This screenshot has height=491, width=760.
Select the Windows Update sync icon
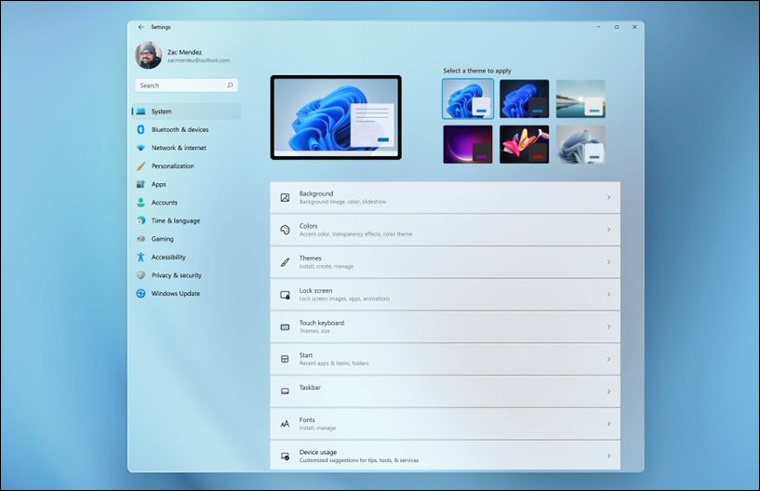click(x=141, y=293)
